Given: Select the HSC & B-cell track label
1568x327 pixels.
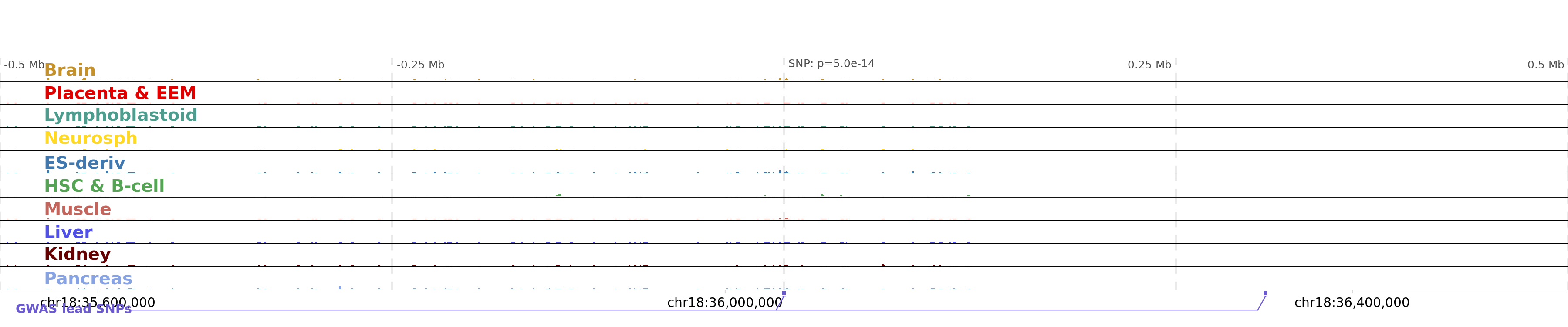Looking at the screenshot, I should tap(104, 186).
